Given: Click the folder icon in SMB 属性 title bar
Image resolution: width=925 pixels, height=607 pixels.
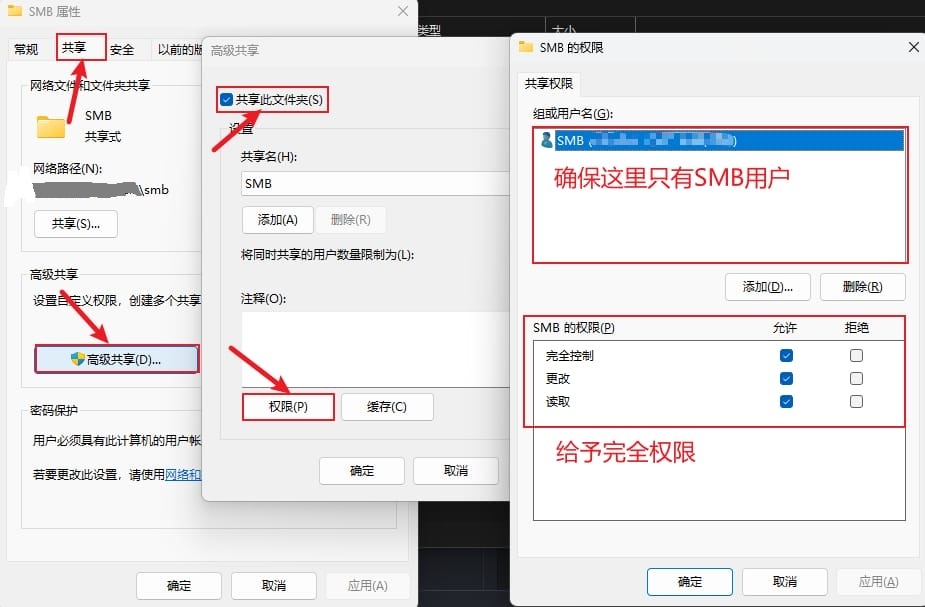Looking at the screenshot, I should (x=15, y=11).
